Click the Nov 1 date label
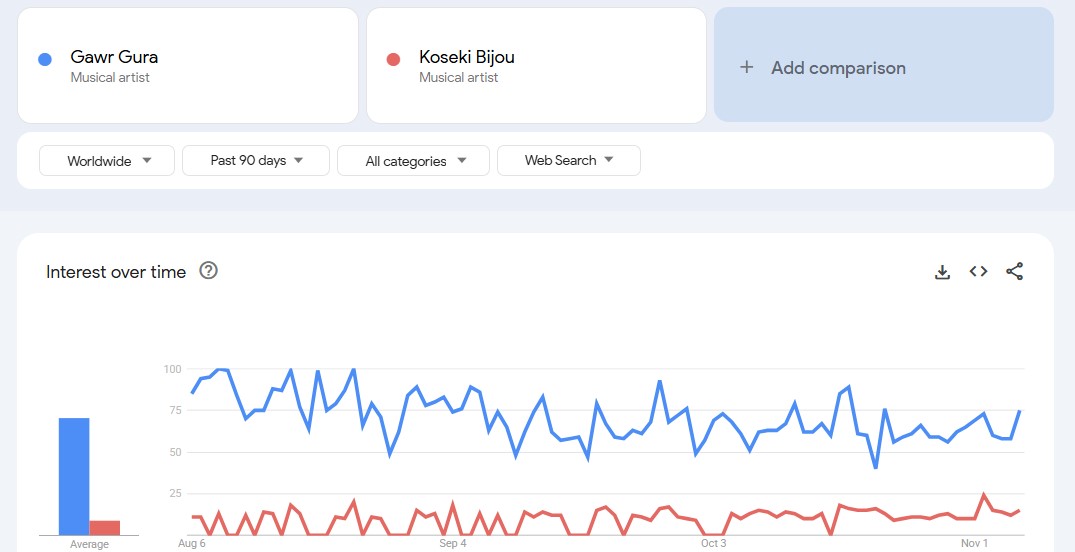Viewport: 1075px width, 552px height. coord(975,544)
